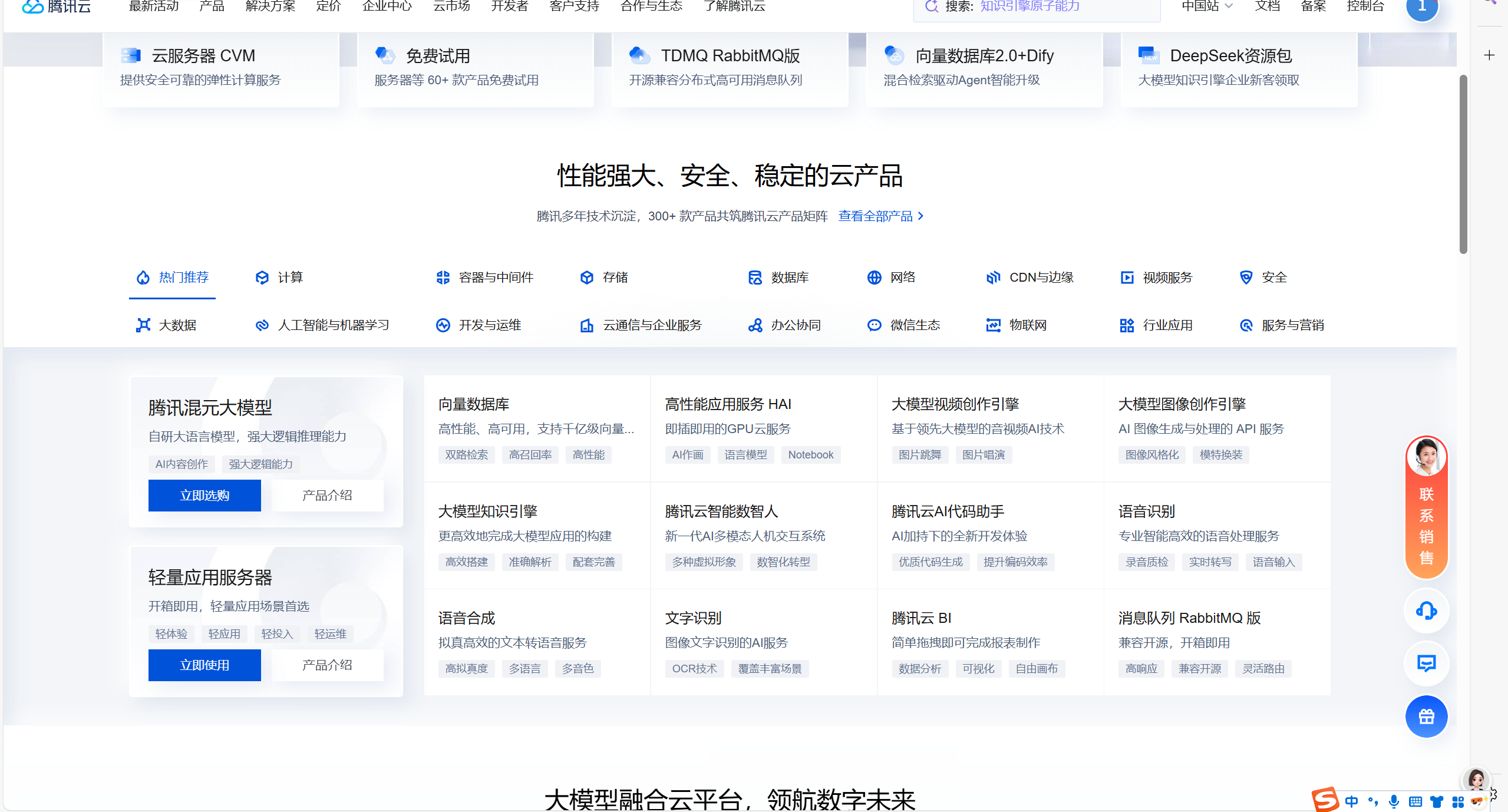Expand the 中国站 region dropdown
The image size is (1508, 812).
[x=1207, y=6]
